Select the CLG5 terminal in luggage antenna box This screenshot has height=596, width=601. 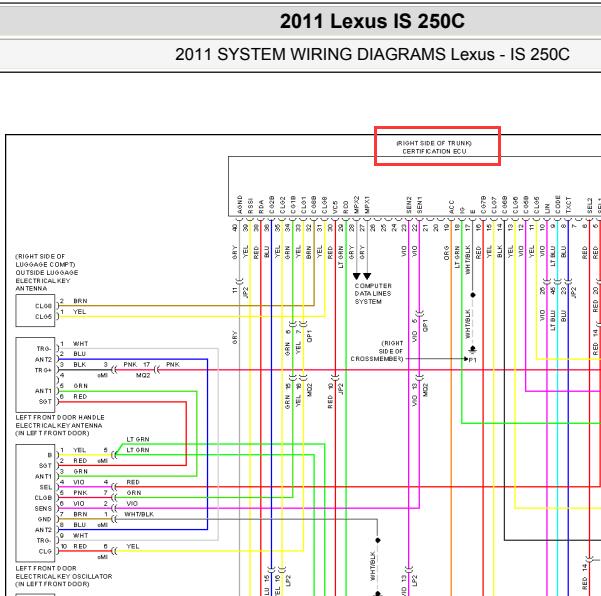[43, 317]
